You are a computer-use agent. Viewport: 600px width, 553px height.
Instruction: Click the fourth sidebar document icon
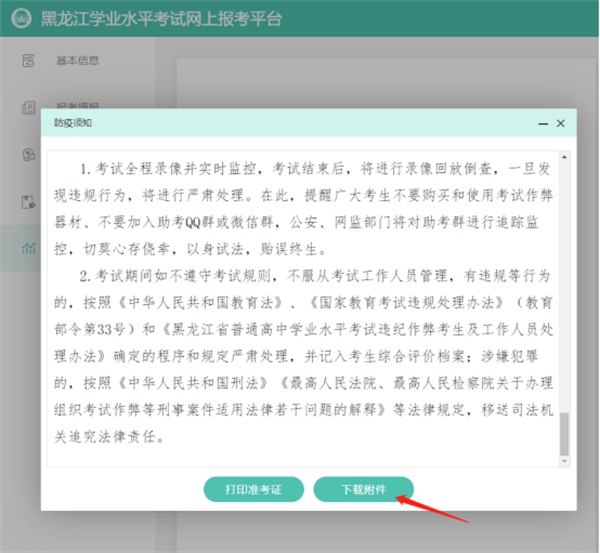[28, 202]
